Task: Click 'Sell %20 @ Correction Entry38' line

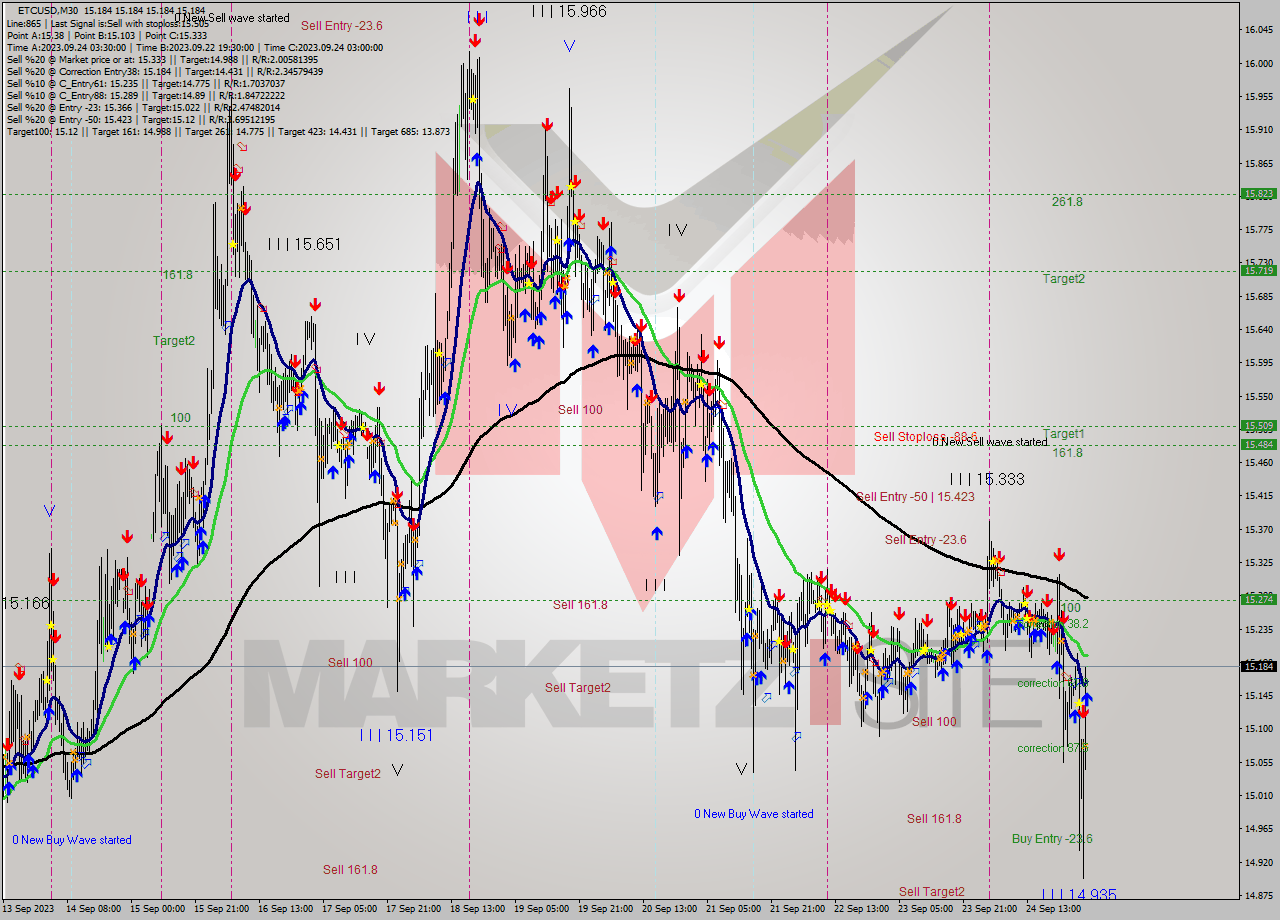Action: click(164, 72)
